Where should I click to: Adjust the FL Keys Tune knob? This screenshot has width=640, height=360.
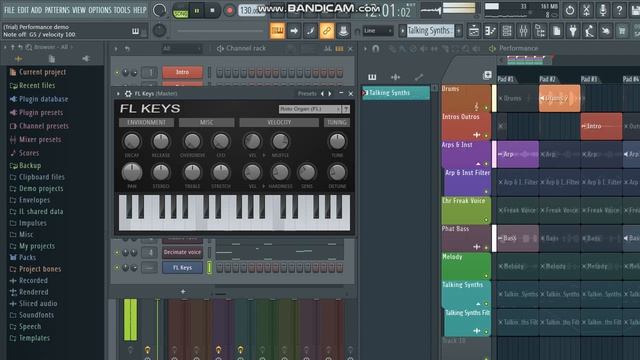337,142
